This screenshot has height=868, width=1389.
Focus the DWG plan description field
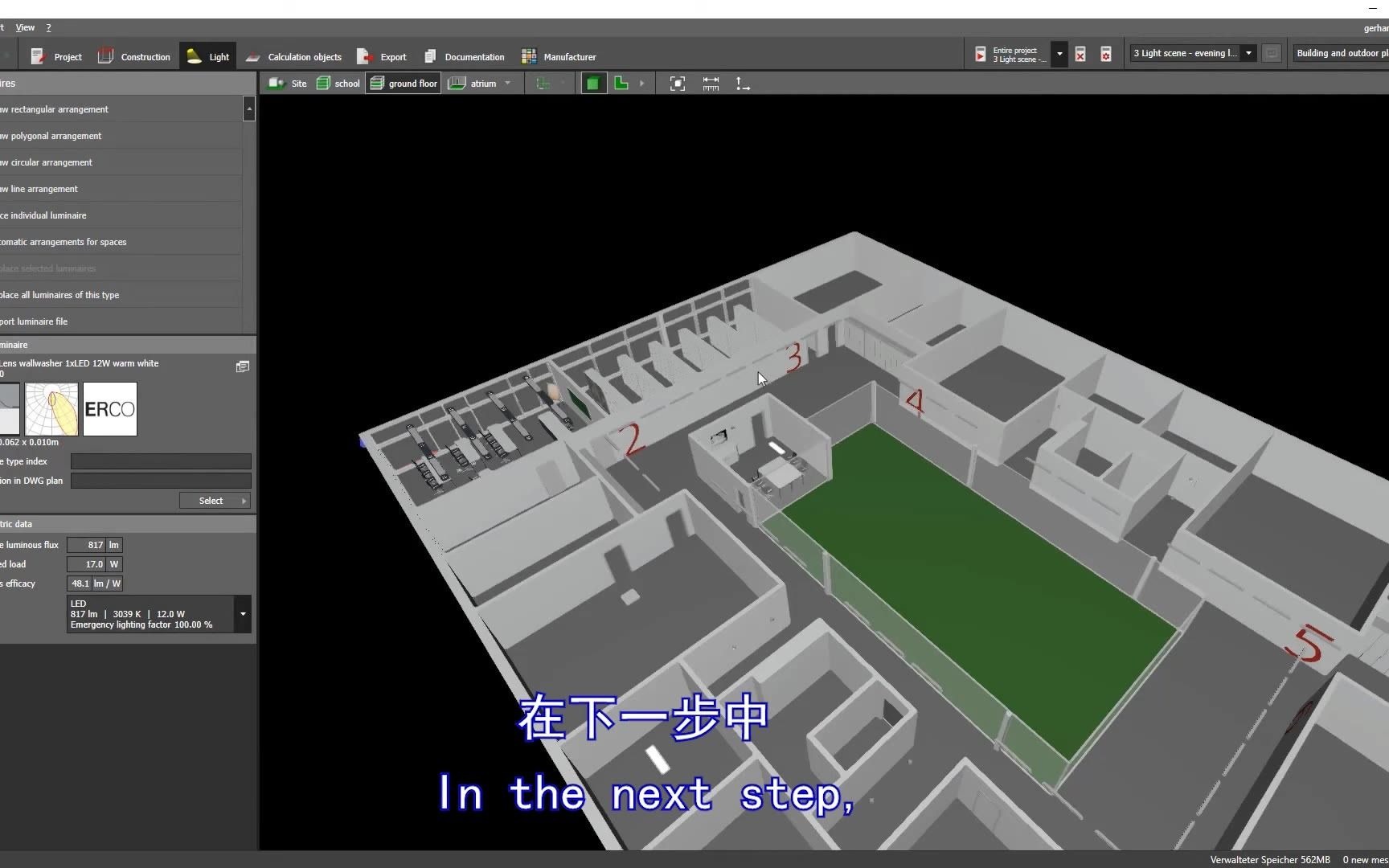[161, 481]
